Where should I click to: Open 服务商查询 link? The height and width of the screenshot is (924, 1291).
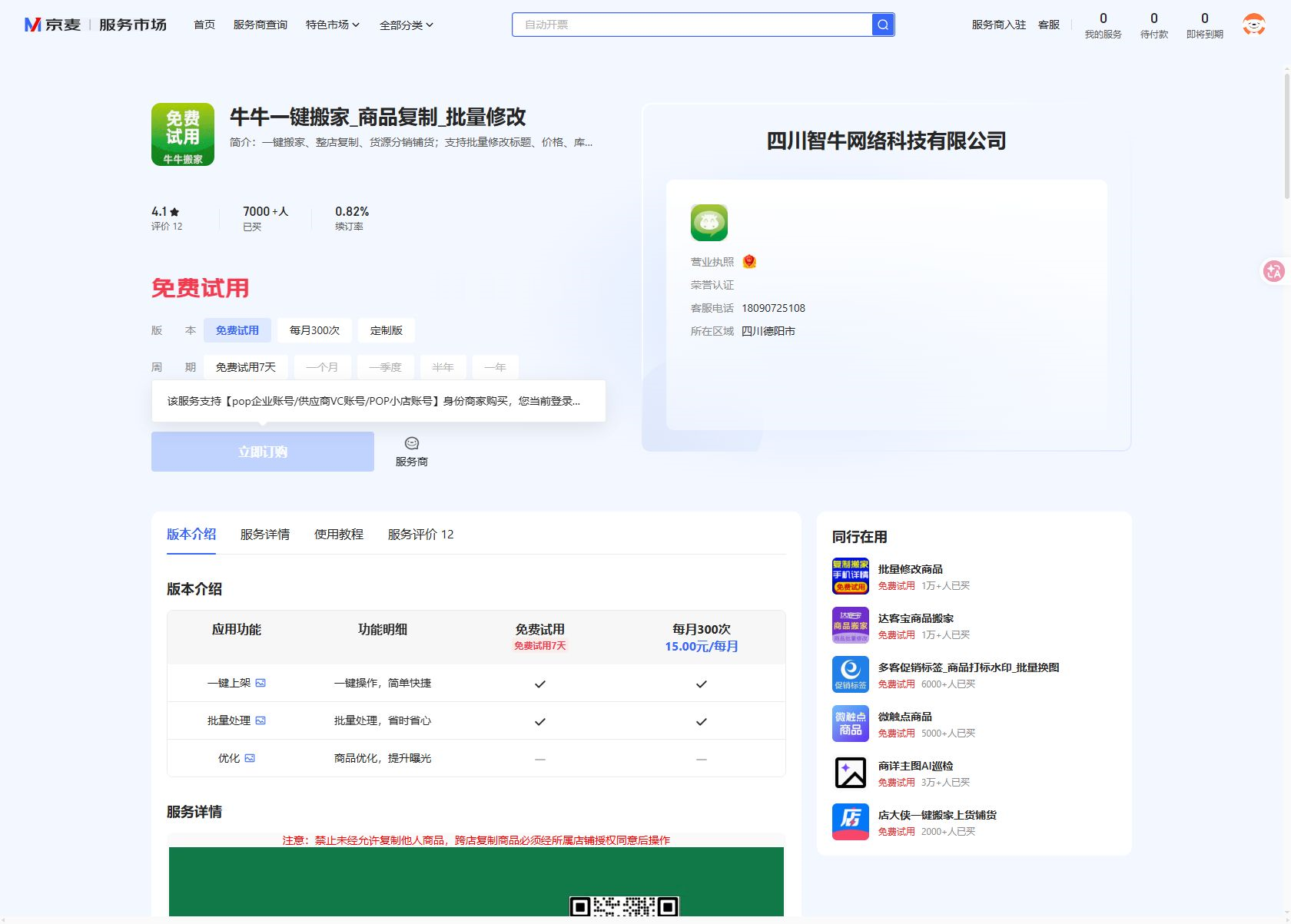click(x=261, y=25)
